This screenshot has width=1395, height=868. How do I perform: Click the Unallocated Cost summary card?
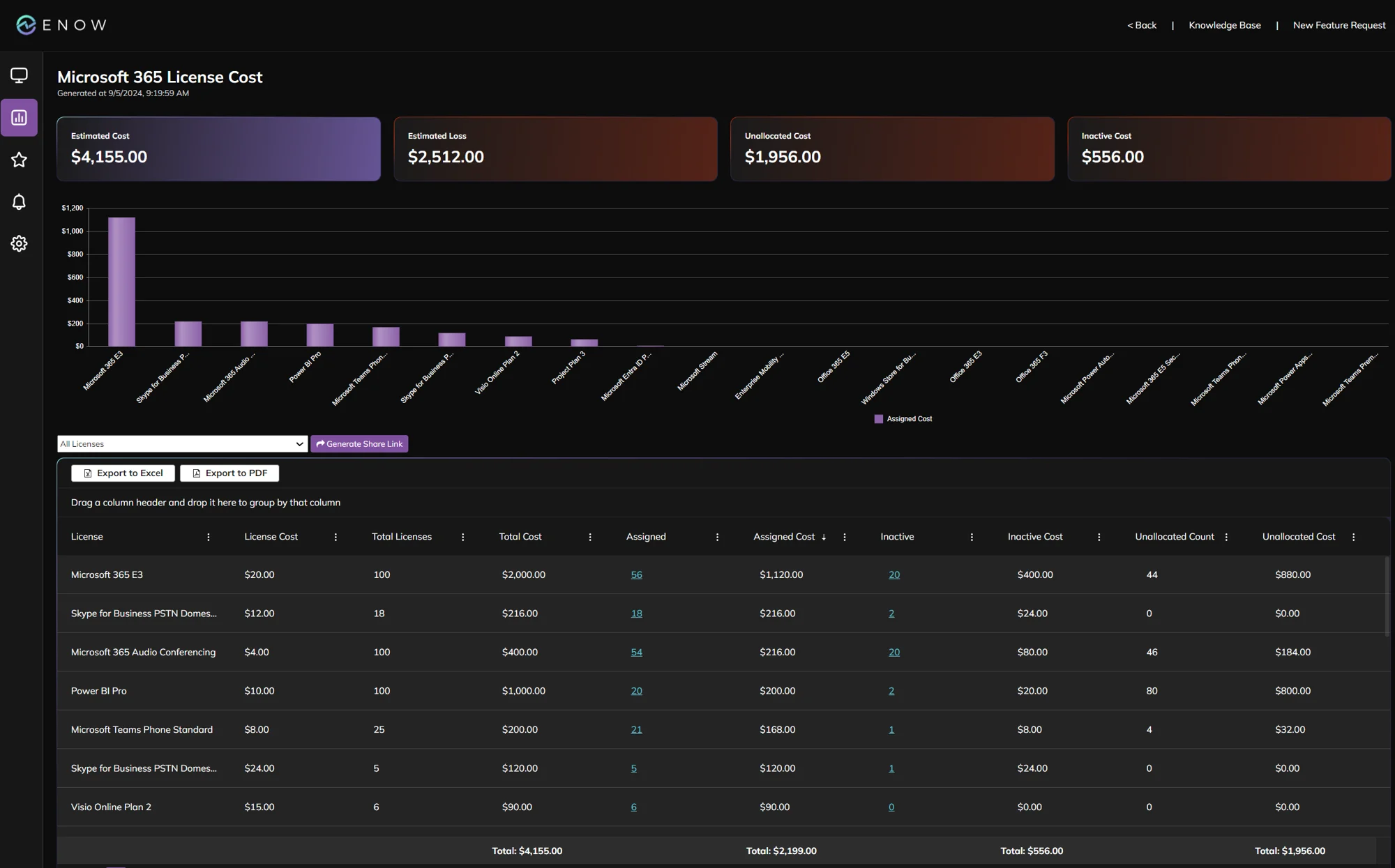coord(892,149)
